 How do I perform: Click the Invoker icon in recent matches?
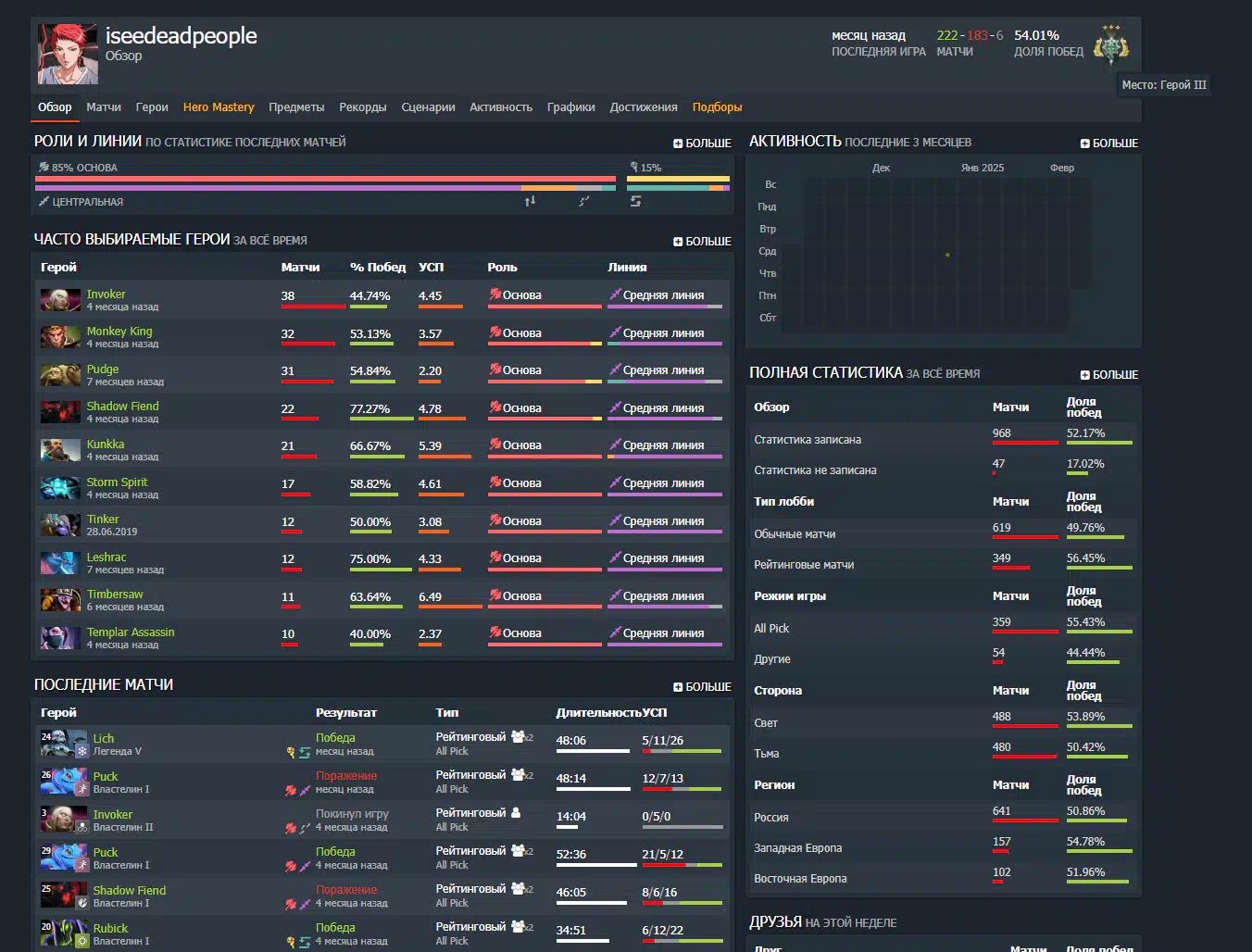[x=64, y=820]
